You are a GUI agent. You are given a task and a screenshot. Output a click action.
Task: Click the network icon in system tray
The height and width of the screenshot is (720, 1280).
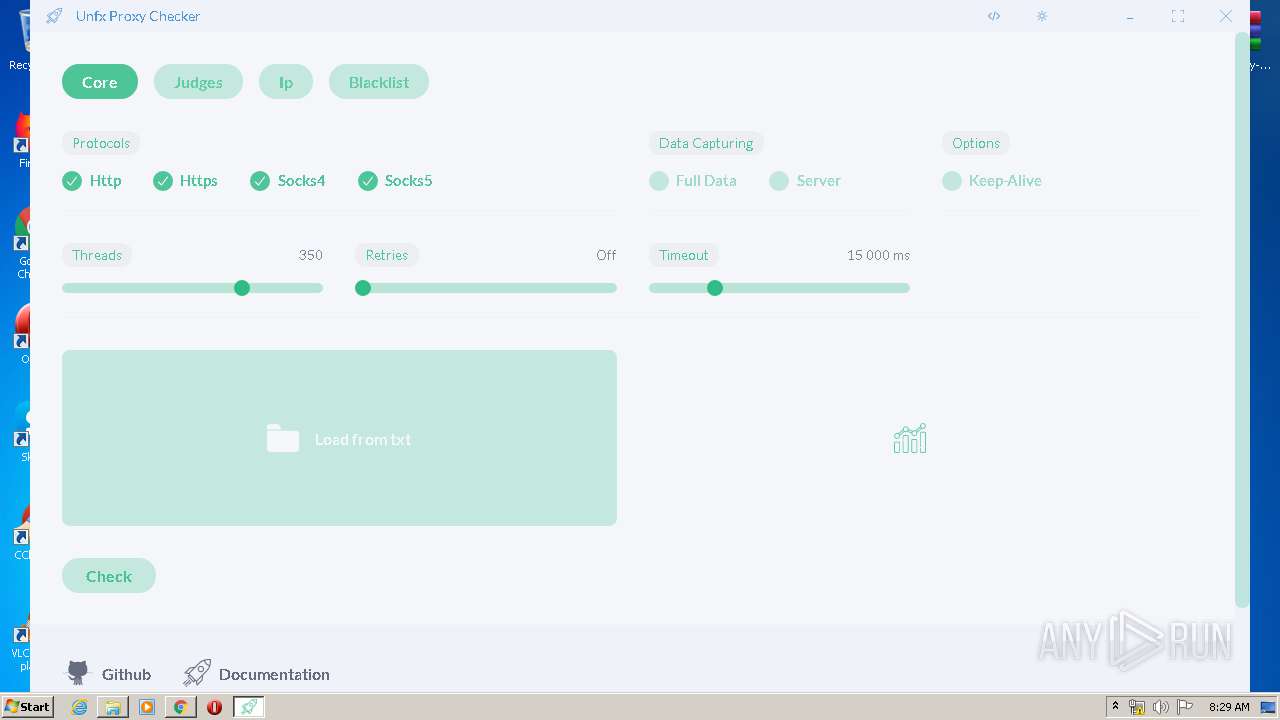pos(1137,707)
